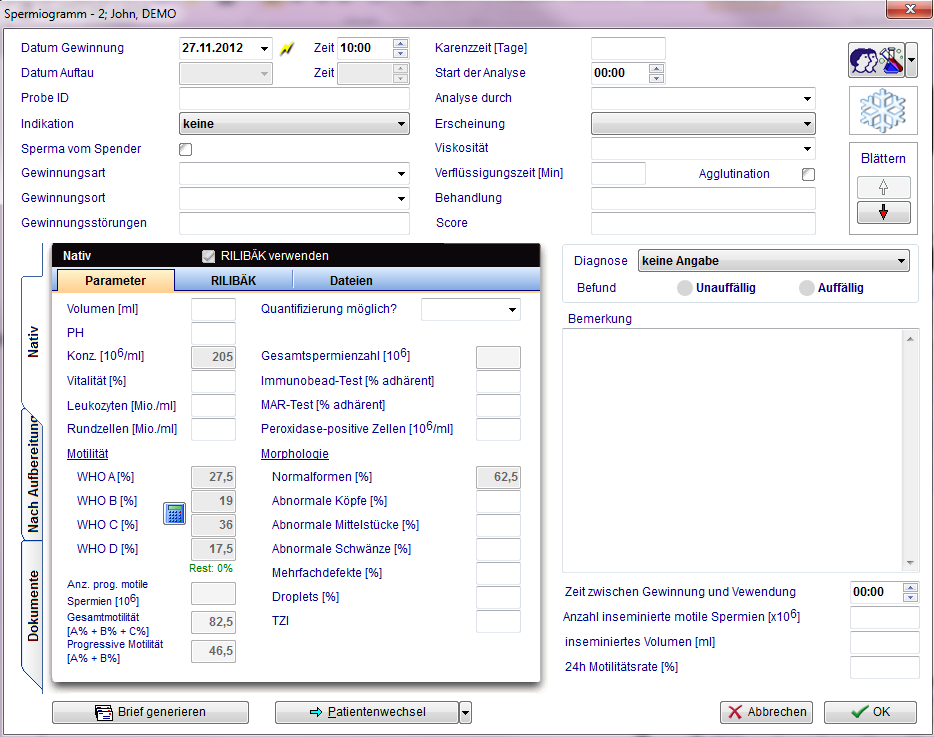Click the Start der Analyse spinner arrows
This screenshot has width=934, height=737.
656,73
